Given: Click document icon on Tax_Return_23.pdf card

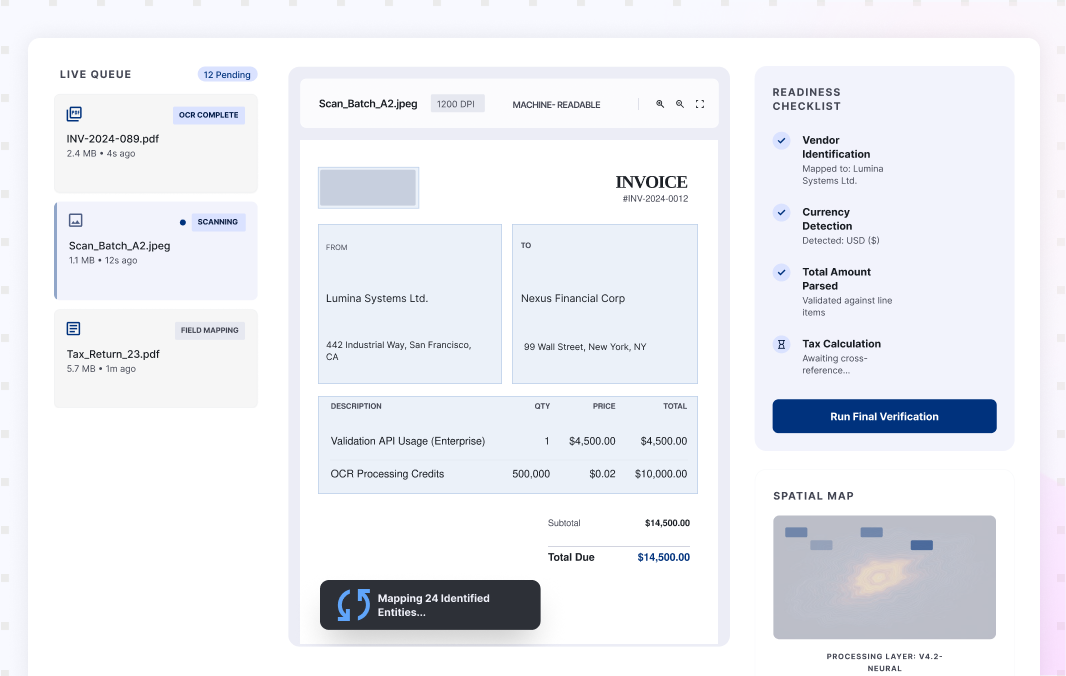Looking at the screenshot, I should coord(73,328).
